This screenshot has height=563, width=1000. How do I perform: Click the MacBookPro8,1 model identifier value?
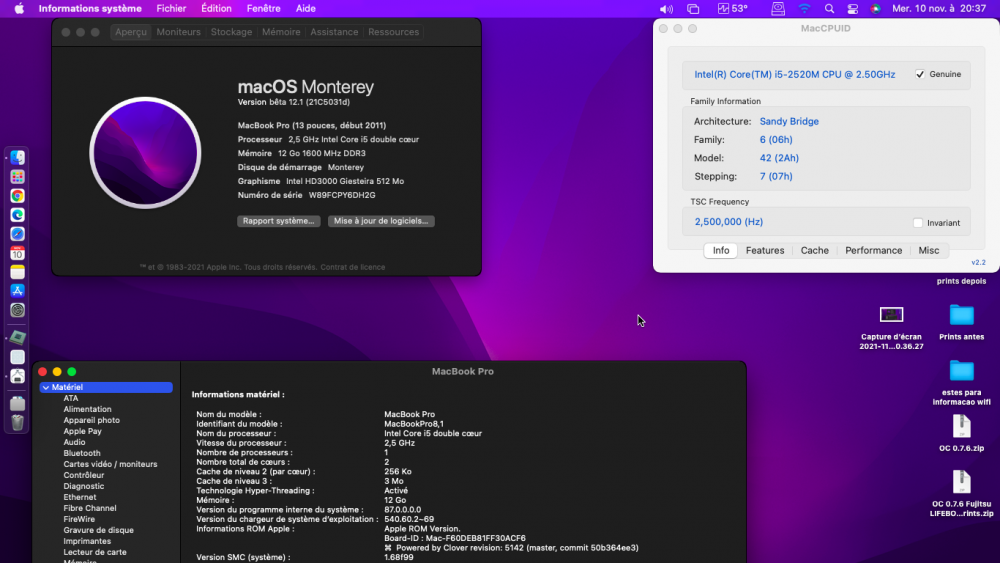[x=414, y=424]
